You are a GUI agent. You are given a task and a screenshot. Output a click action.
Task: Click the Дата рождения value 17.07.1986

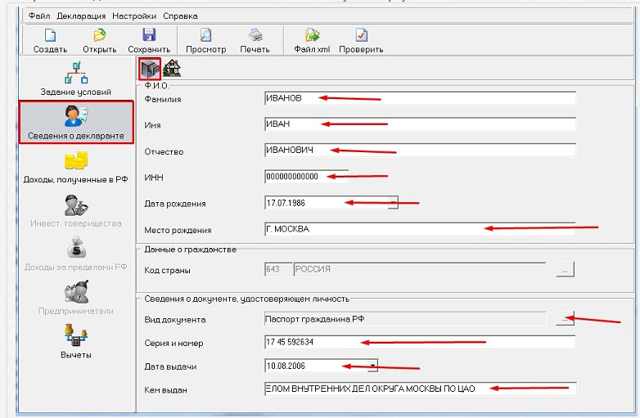tap(286, 203)
